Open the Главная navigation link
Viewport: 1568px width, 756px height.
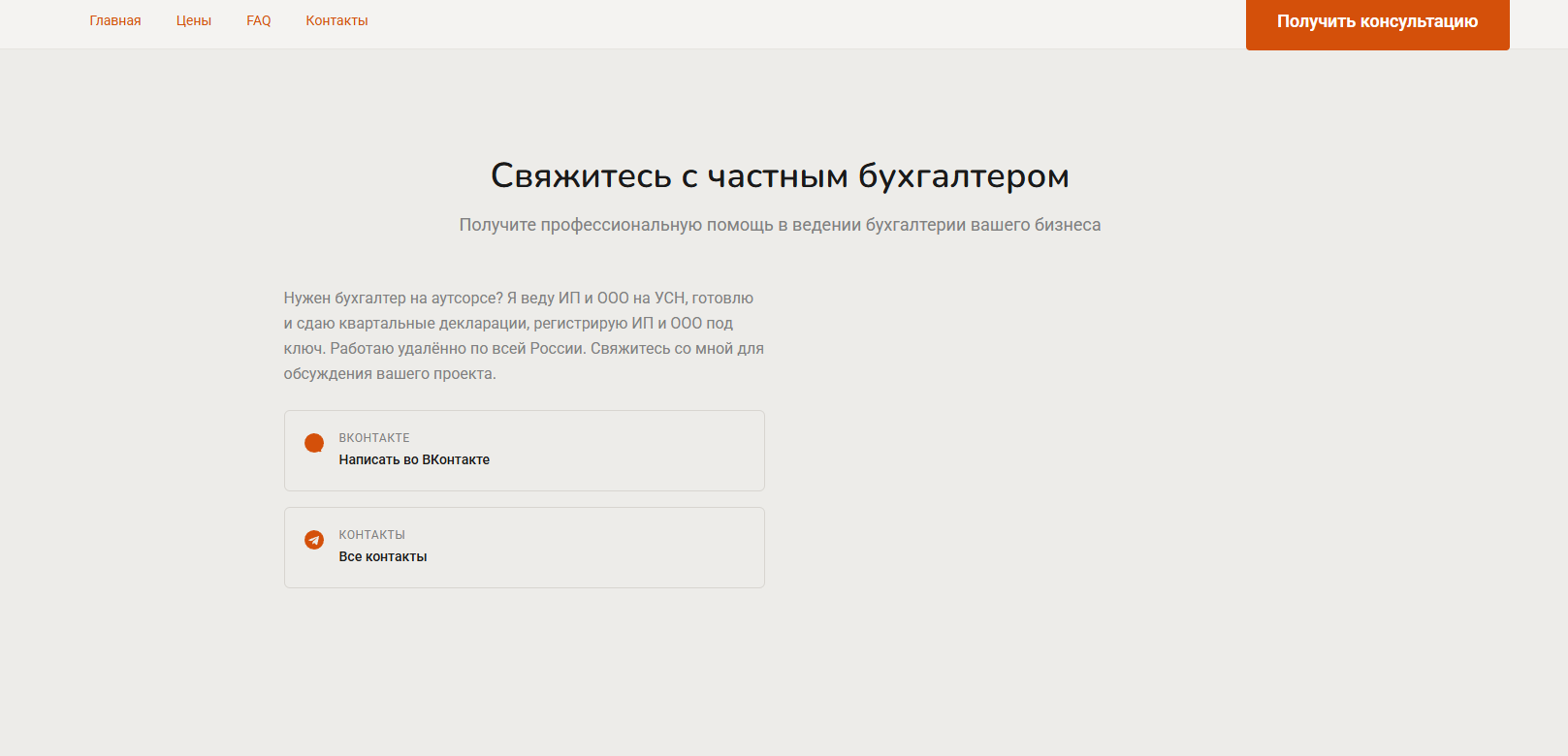(x=115, y=20)
